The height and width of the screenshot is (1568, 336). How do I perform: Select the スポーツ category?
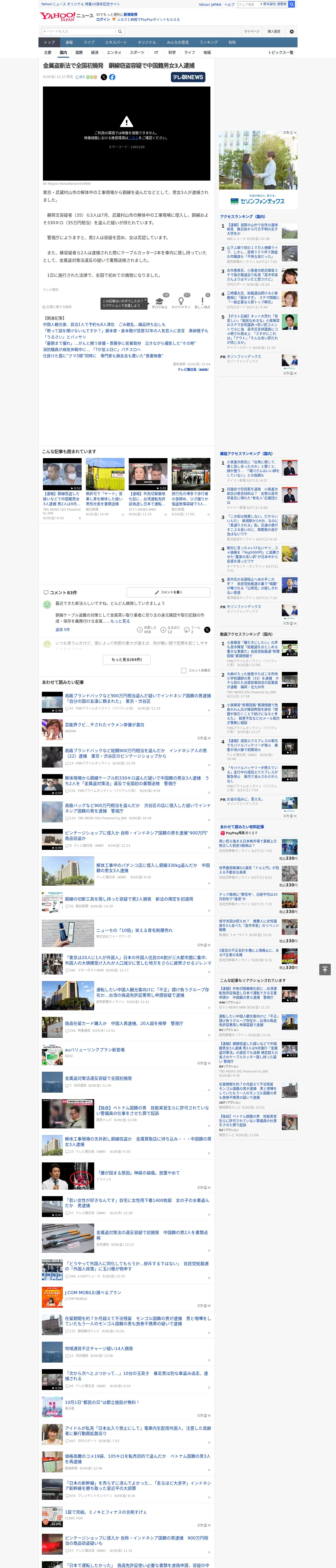pos(137,52)
